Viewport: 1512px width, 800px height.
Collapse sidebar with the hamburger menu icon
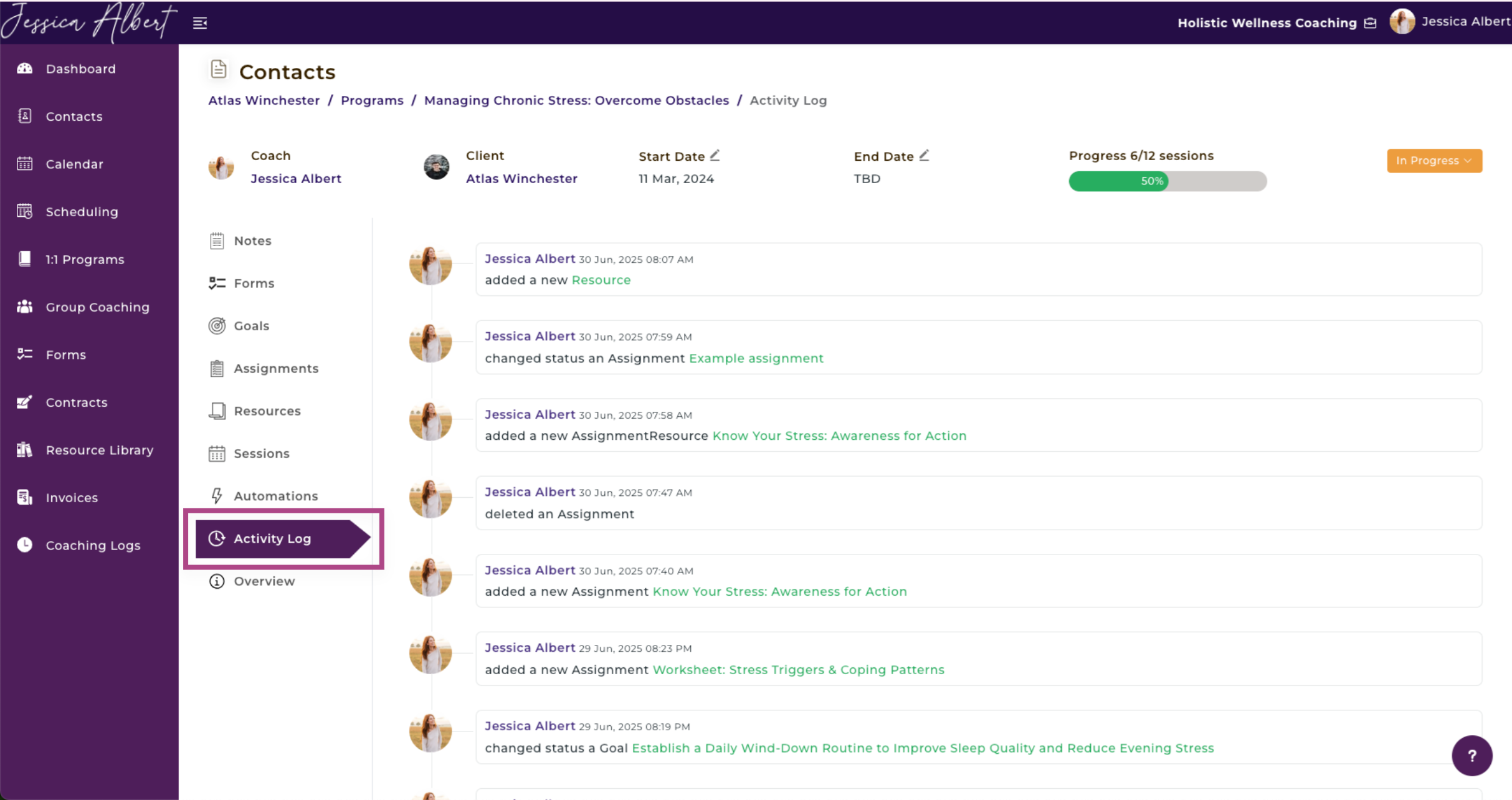point(200,23)
